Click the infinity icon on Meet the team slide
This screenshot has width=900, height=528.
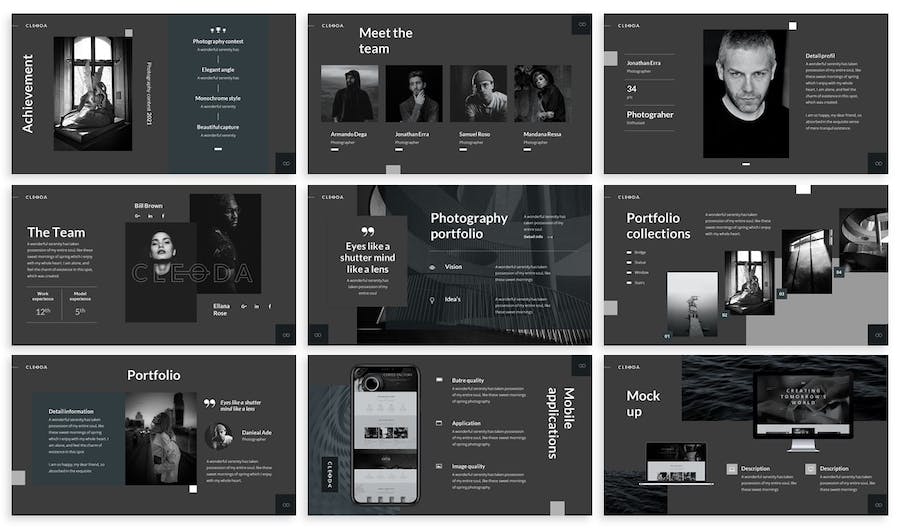pyautogui.click(x=581, y=25)
